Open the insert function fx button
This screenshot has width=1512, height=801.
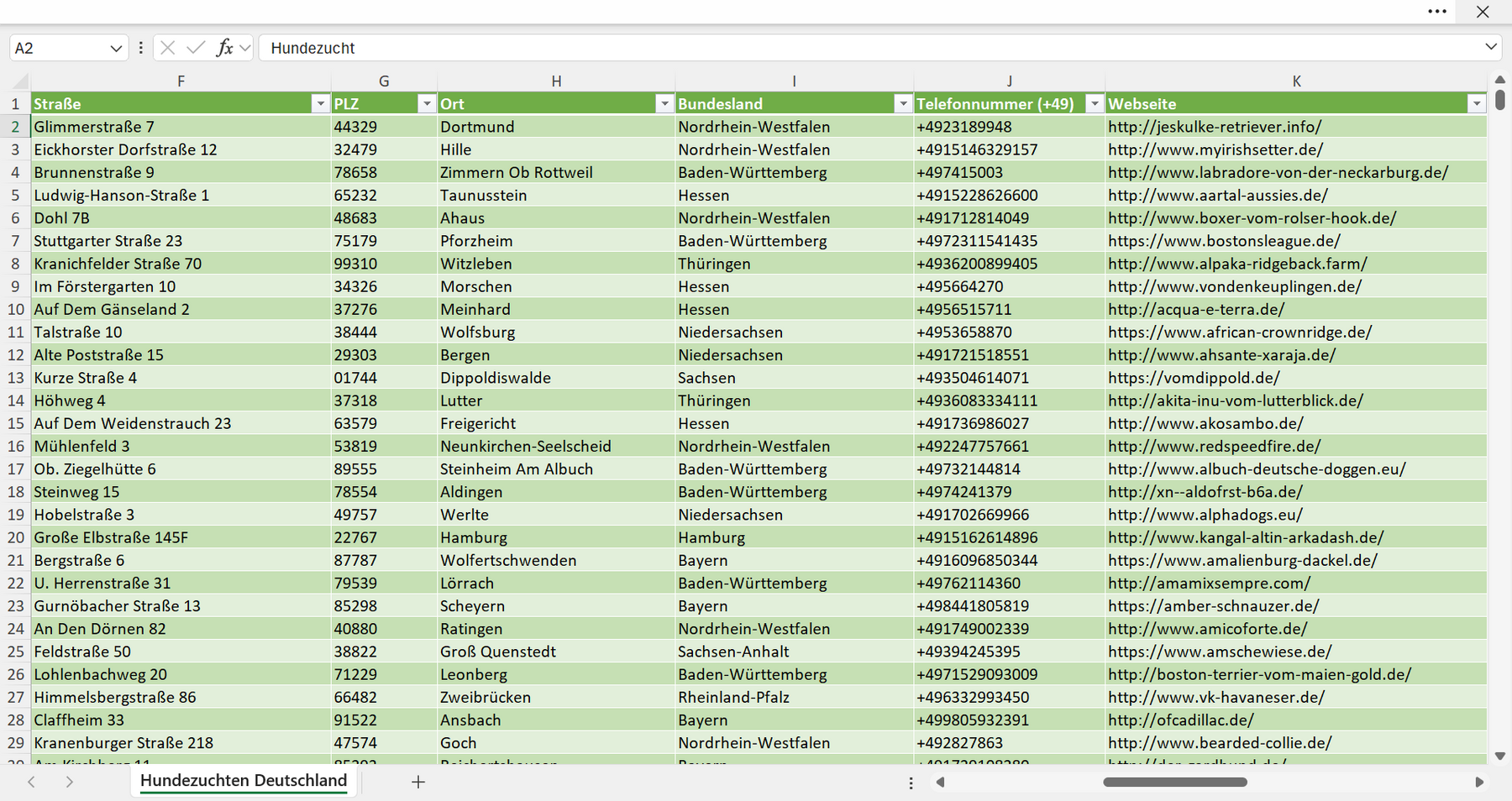click(224, 48)
